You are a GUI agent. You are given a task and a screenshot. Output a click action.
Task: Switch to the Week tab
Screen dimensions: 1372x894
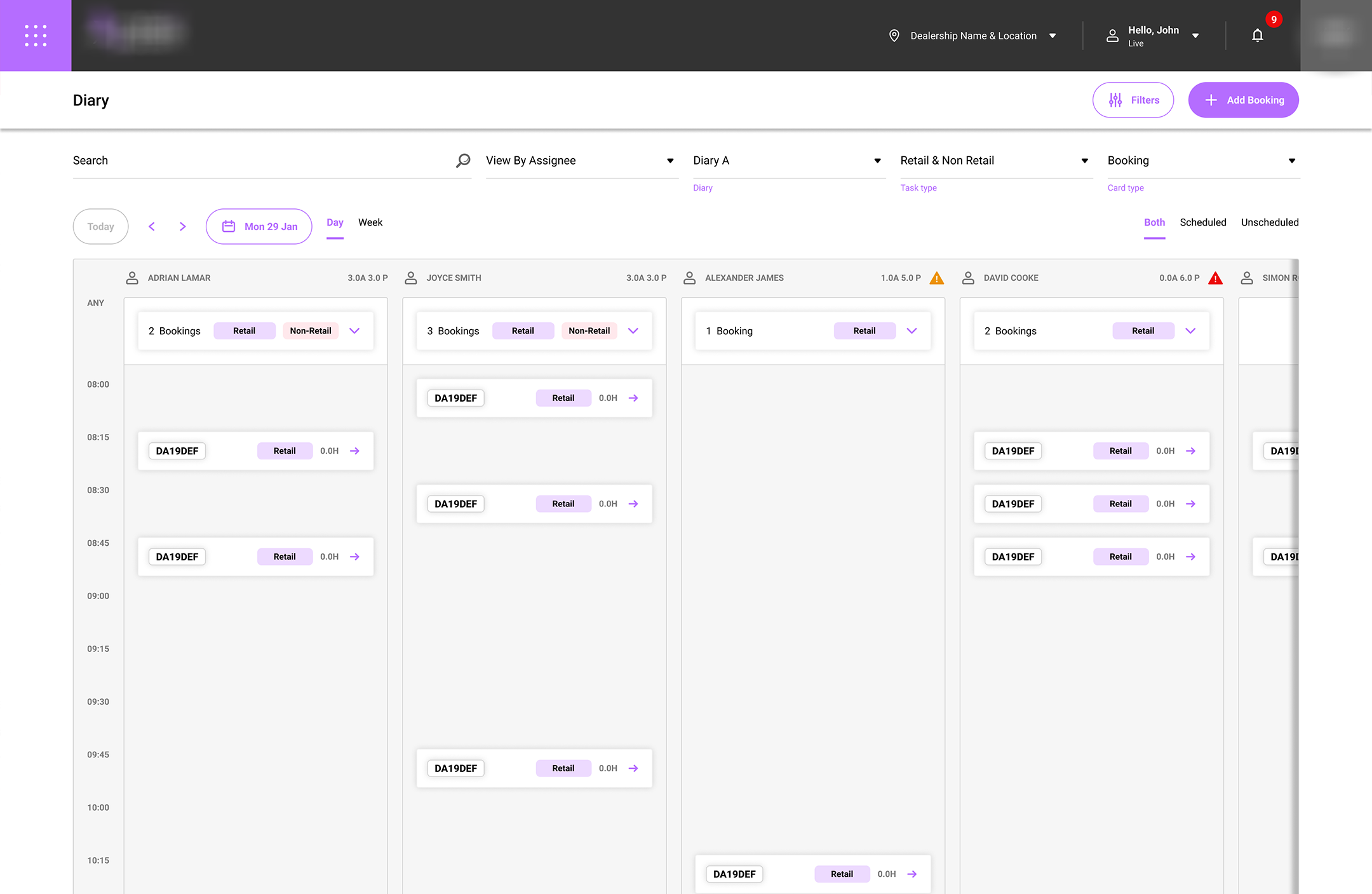click(370, 222)
